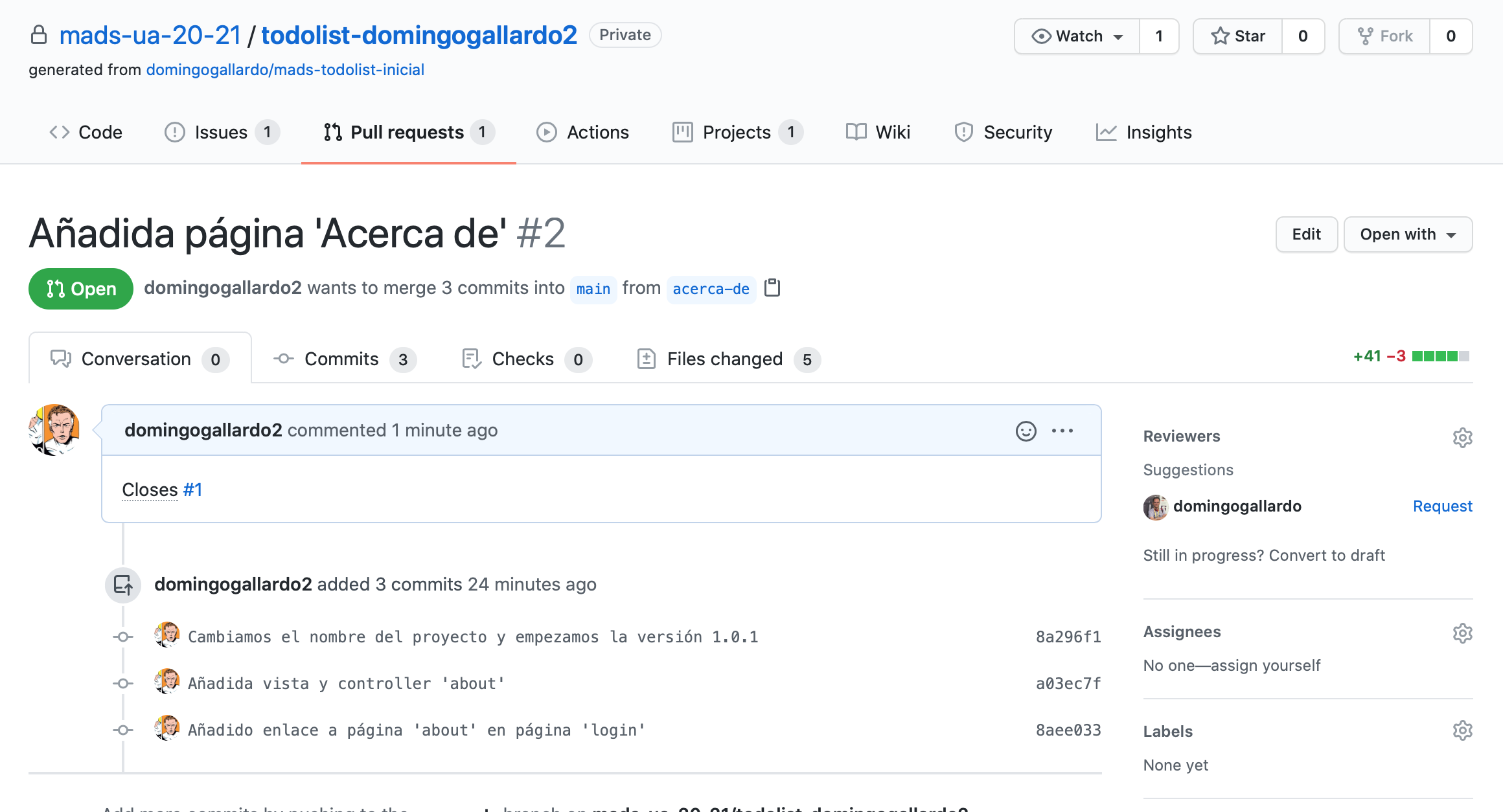Open Reviewers gear settings
This screenshot has height=812, width=1503.
point(1462,438)
